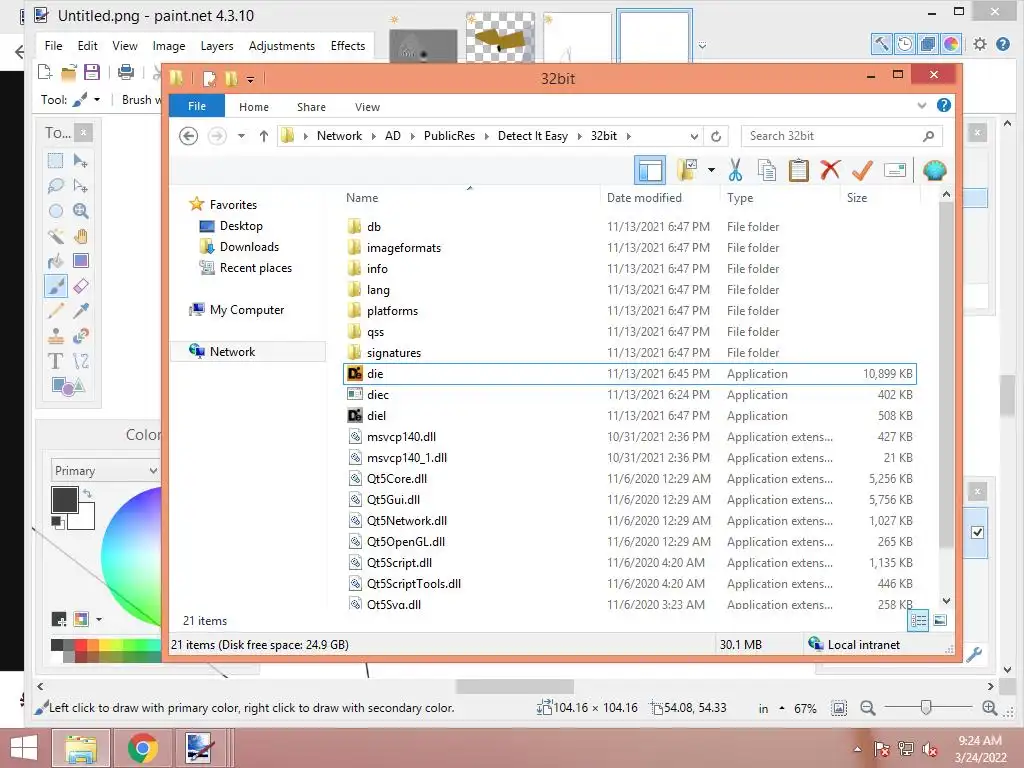Click the Explorer Back button
This screenshot has height=768, width=1024.
(x=189, y=136)
